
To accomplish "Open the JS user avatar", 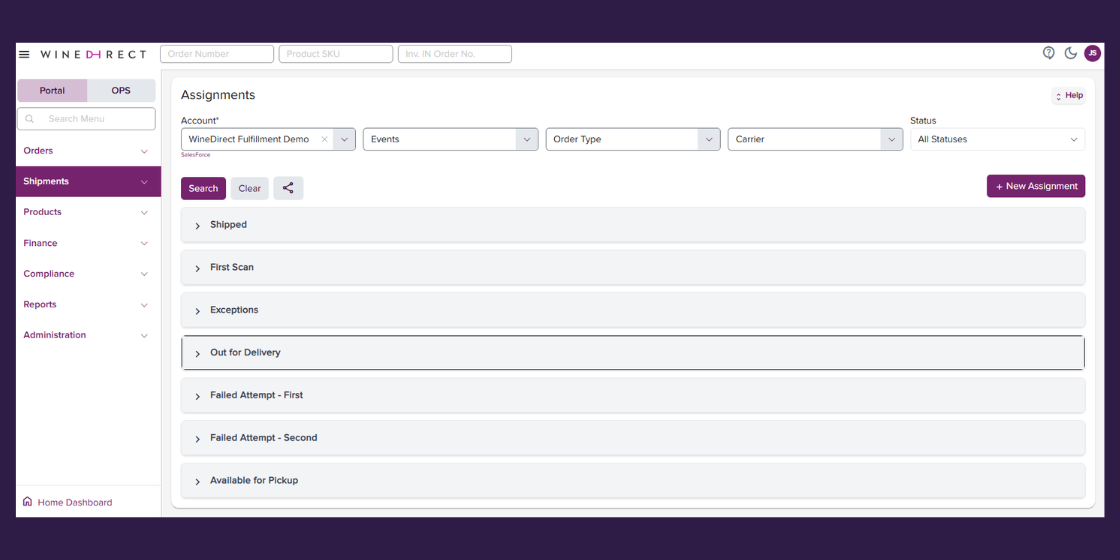I will click(x=1092, y=53).
